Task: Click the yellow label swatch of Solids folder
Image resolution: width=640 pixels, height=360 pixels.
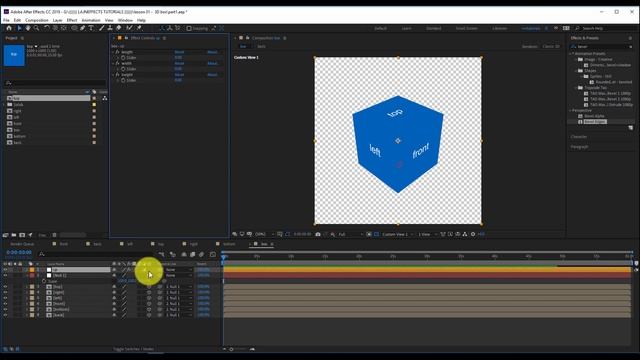Action: tap(94, 104)
